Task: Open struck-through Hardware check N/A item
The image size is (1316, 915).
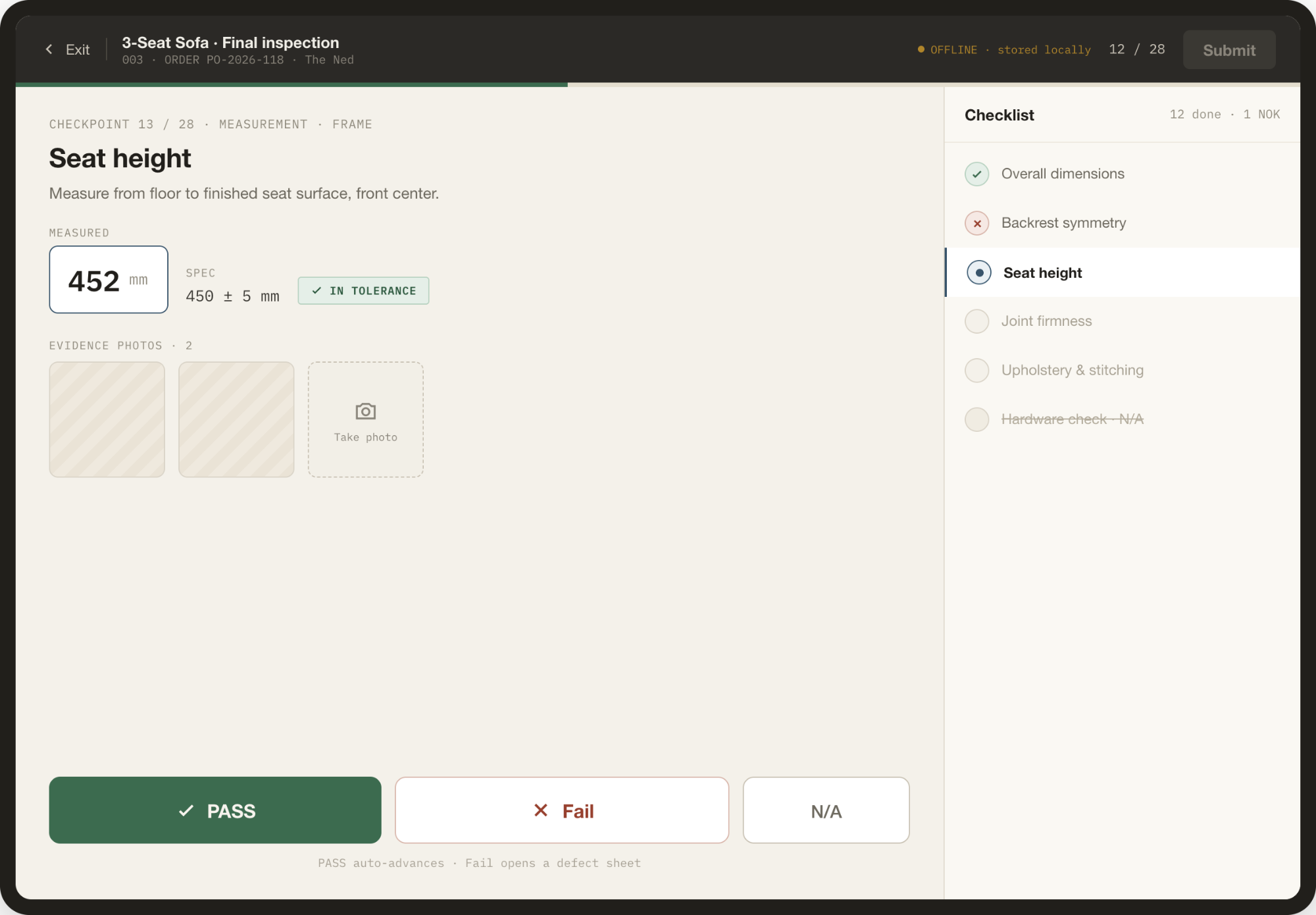Action: (1123, 419)
